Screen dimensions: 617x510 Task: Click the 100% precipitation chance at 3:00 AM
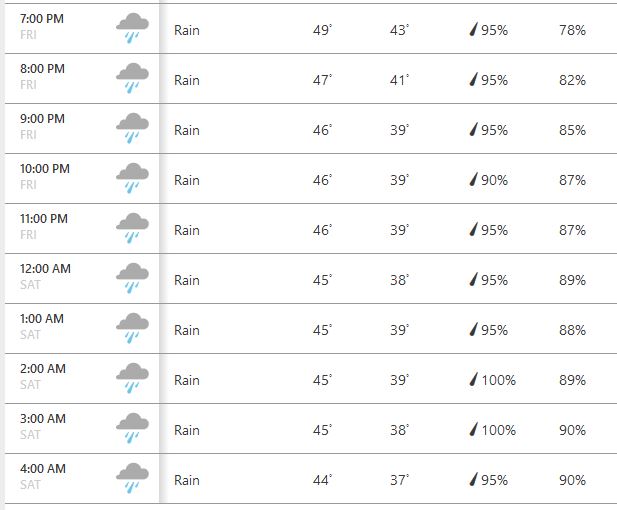click(x=498, y=430)
